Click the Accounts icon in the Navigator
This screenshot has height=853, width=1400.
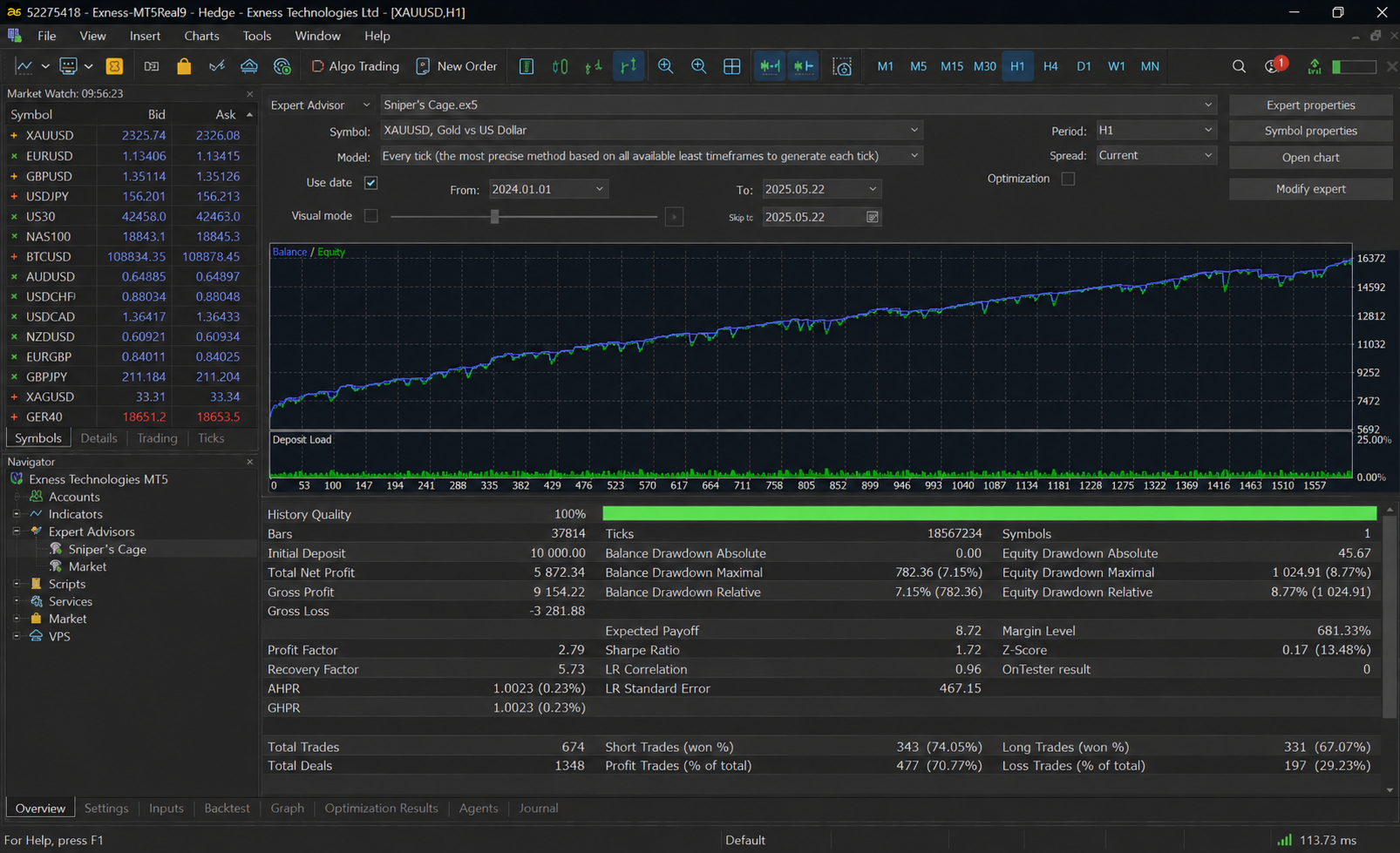pos(36,497)
